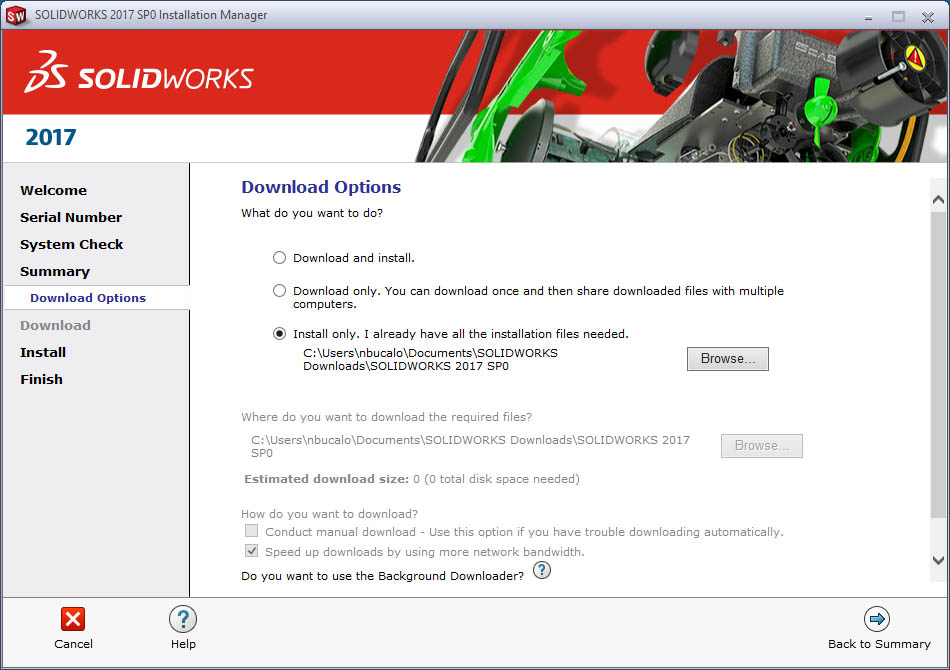This screenshot has height=670, width=950.
Task: Go to Summary step in sidebar
Action: [55, 271]
